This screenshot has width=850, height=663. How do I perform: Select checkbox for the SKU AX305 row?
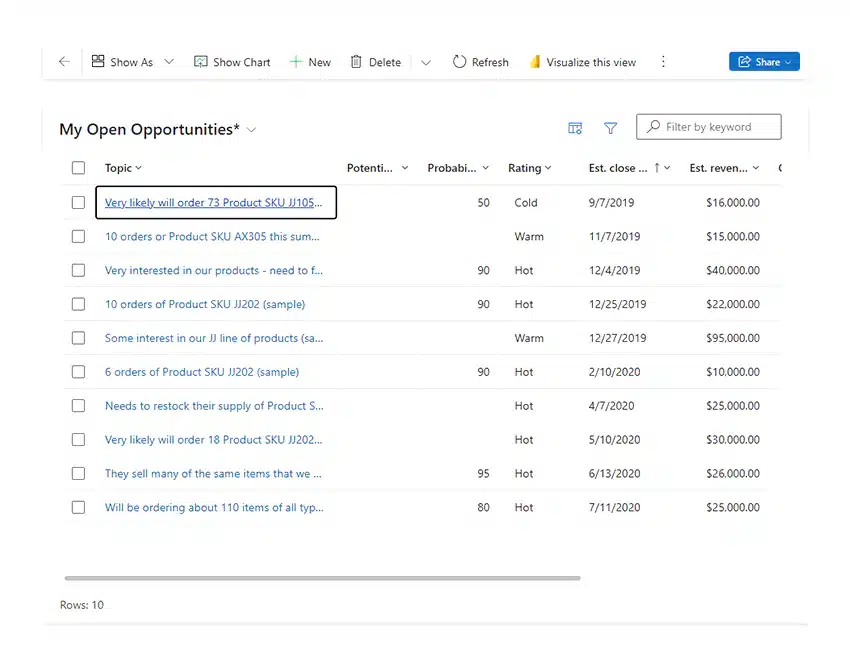[79, 236]
